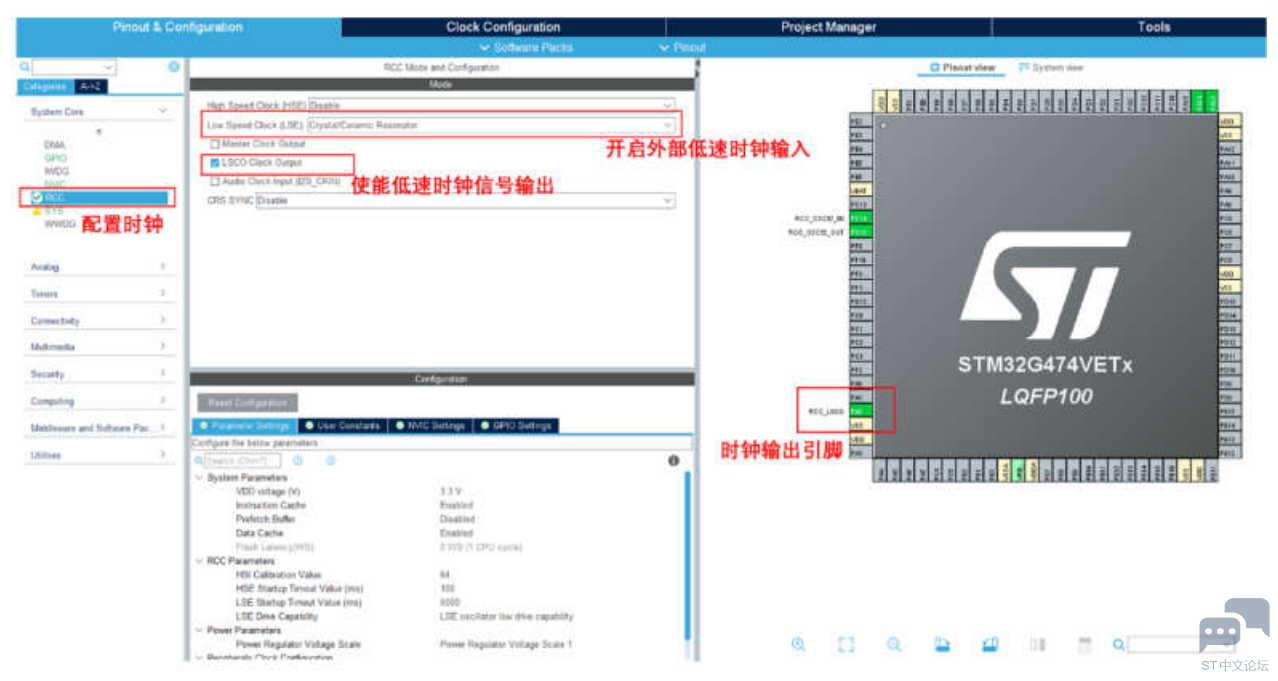Select Parameter Settings tab

(245, 425)
